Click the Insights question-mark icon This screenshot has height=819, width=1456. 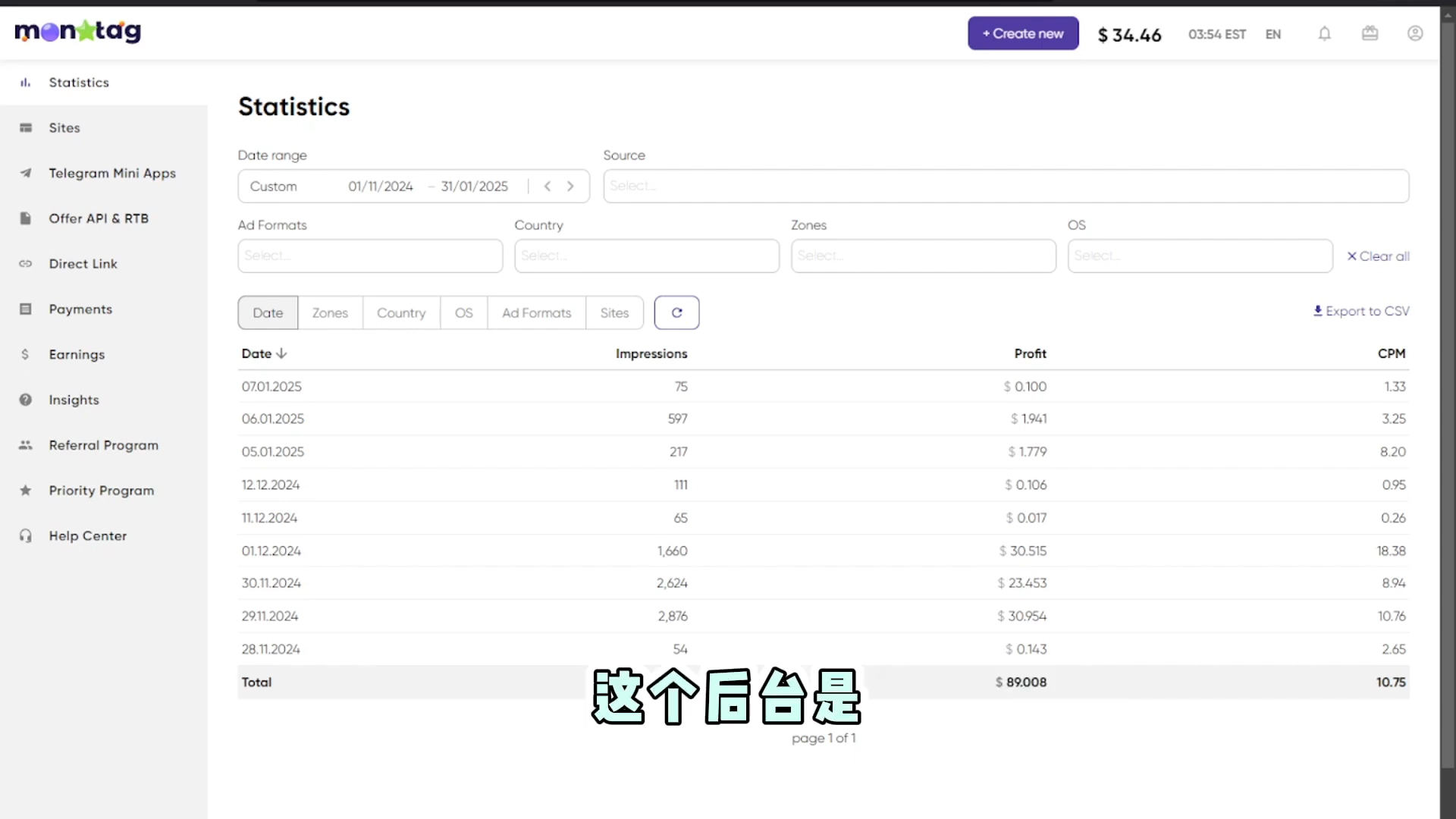point(26,400)
